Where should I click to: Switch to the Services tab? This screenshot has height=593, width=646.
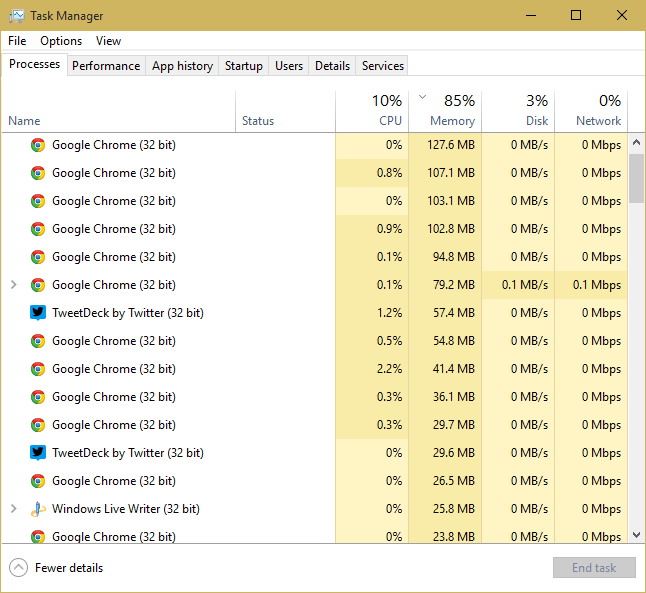pyautogui.click(x=383, y=66)
